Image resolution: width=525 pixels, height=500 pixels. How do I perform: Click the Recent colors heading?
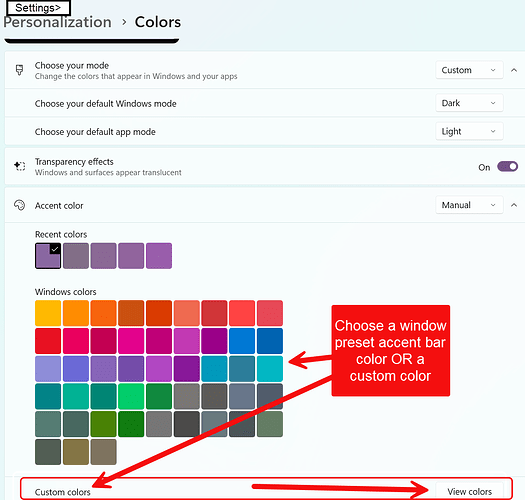[x=61, y=234]
